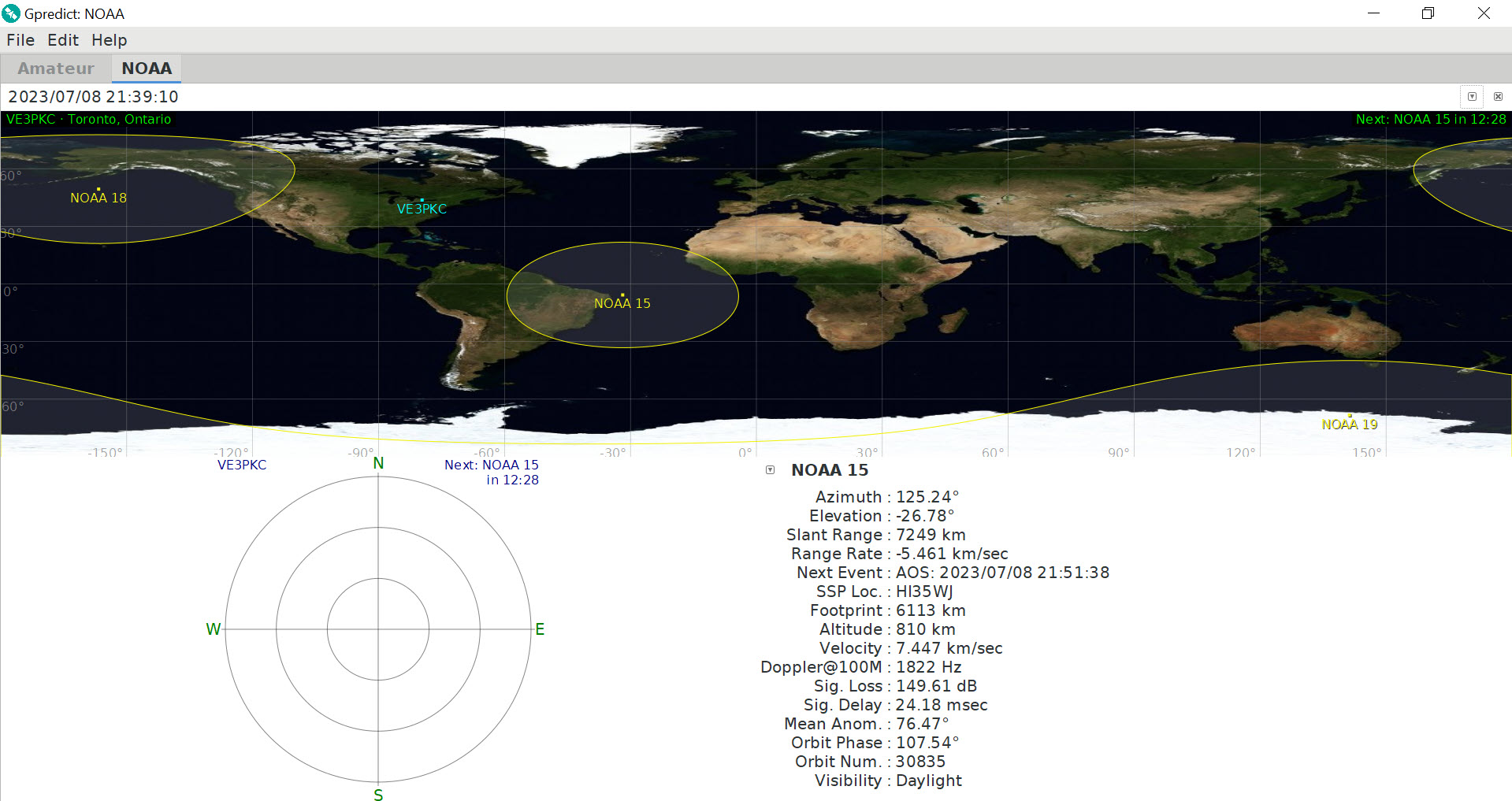Viewport: 1512px width, 801px height.
Task: Click the Altitude value 810 km
Action: tap(926, 629)
